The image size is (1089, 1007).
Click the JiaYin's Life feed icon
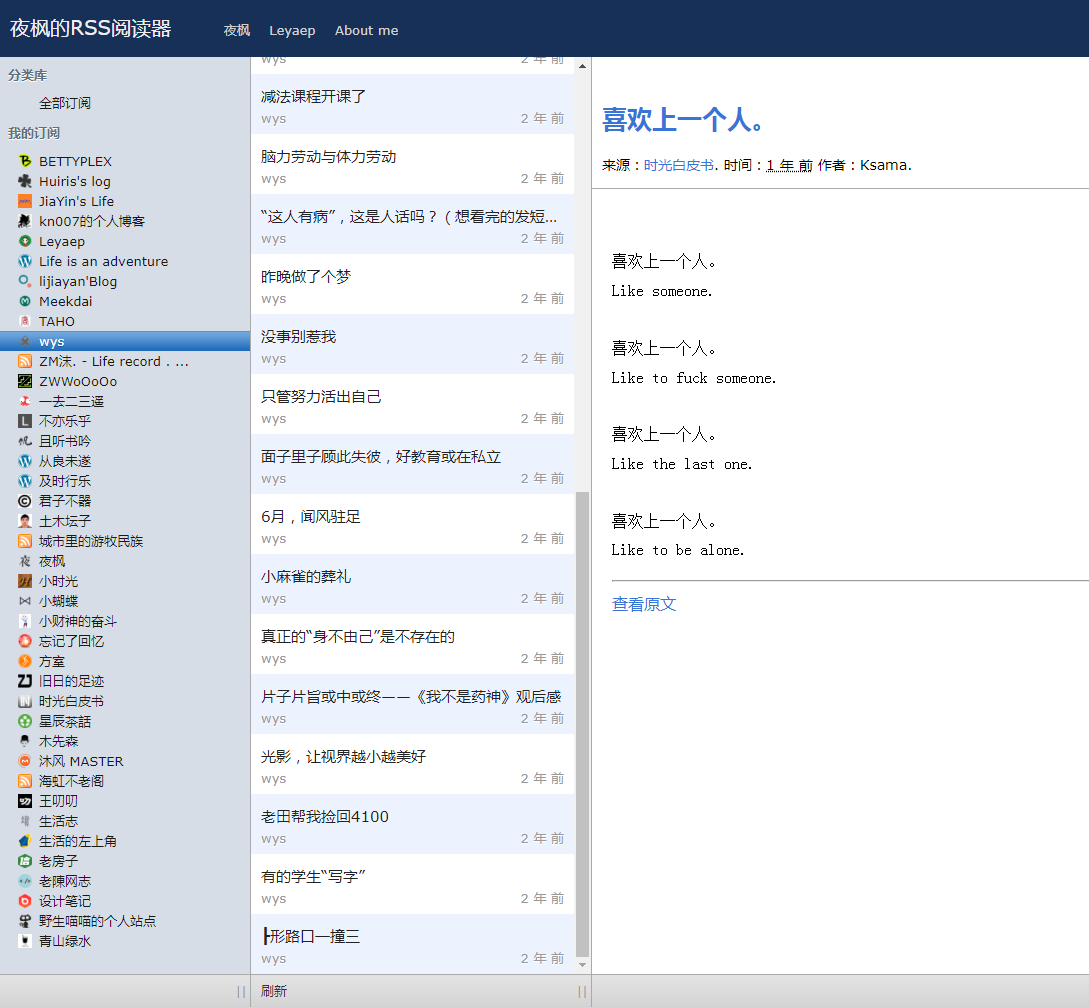tap(25, 201)
